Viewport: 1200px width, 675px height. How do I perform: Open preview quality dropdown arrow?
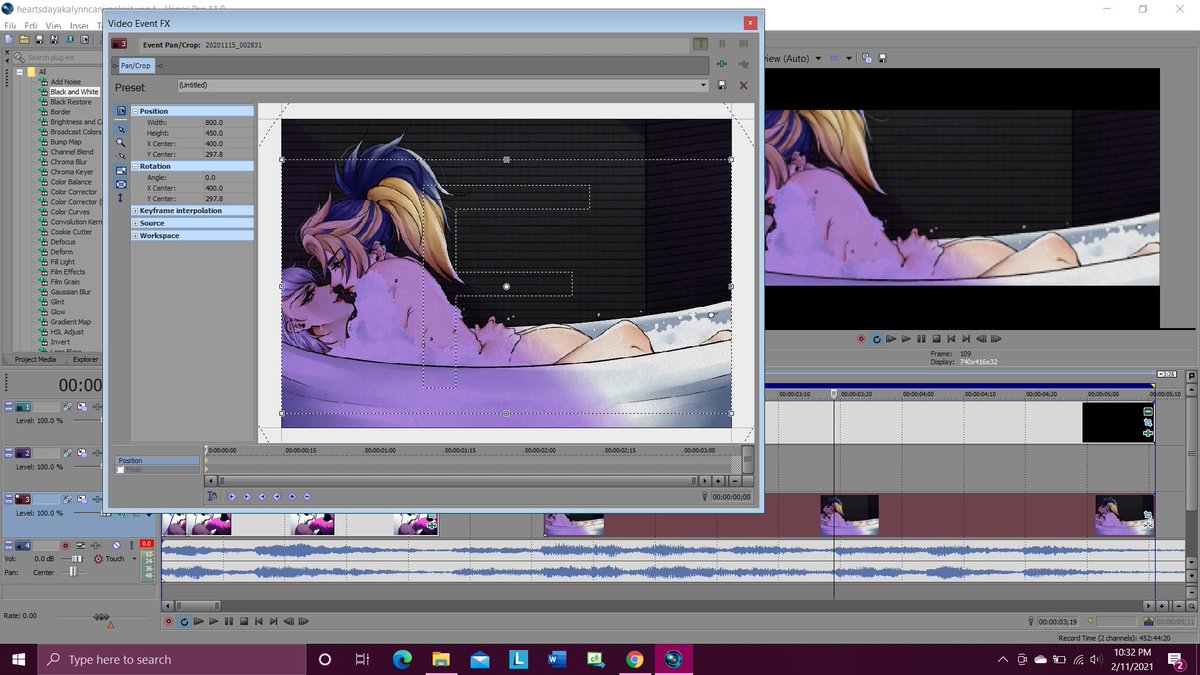click(818, 58)
